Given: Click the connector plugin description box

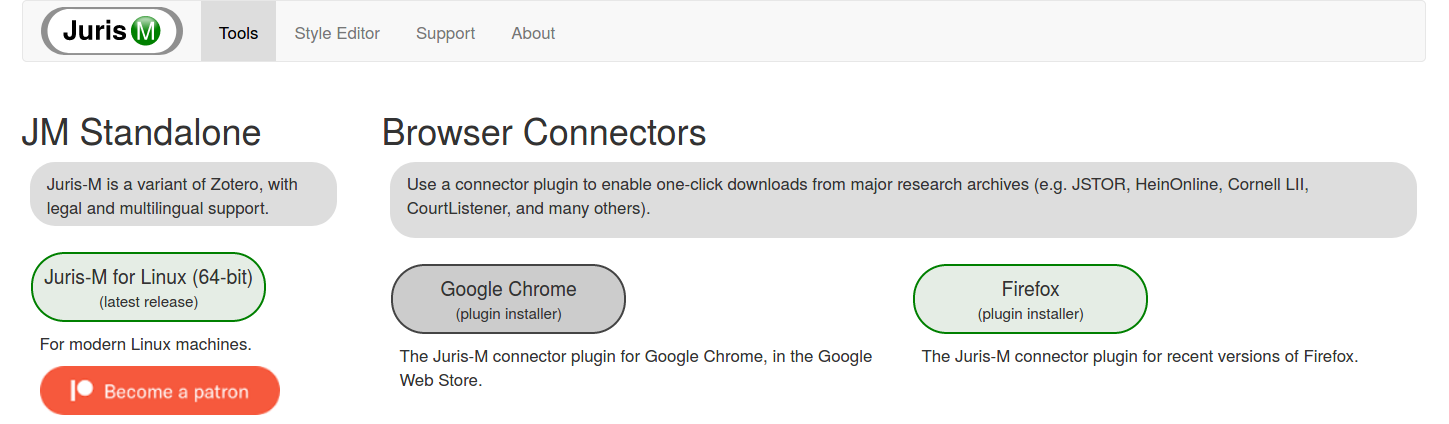Looking at the screenshot, I should pos(903,200).
